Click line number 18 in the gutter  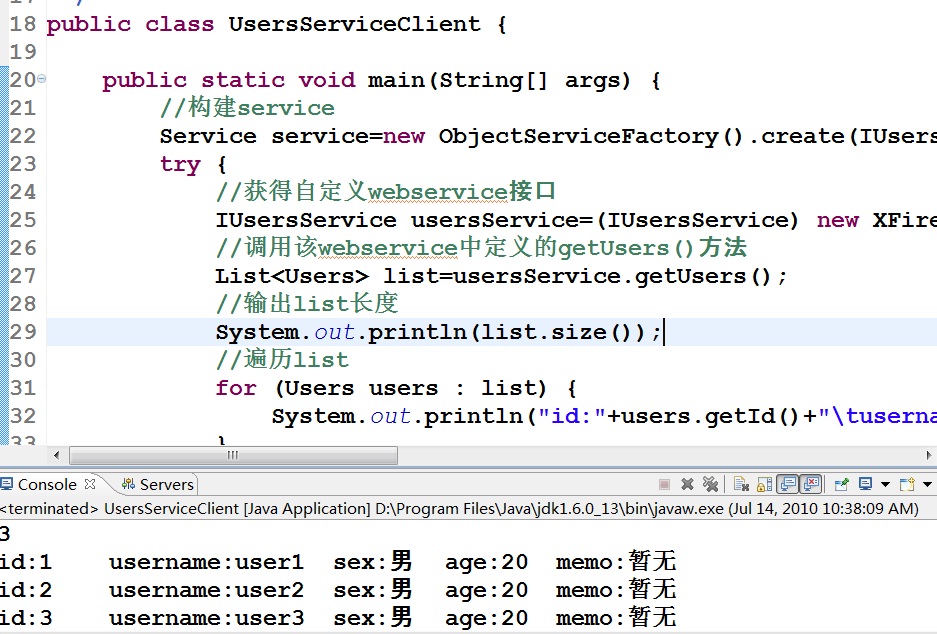click(23, 24)
